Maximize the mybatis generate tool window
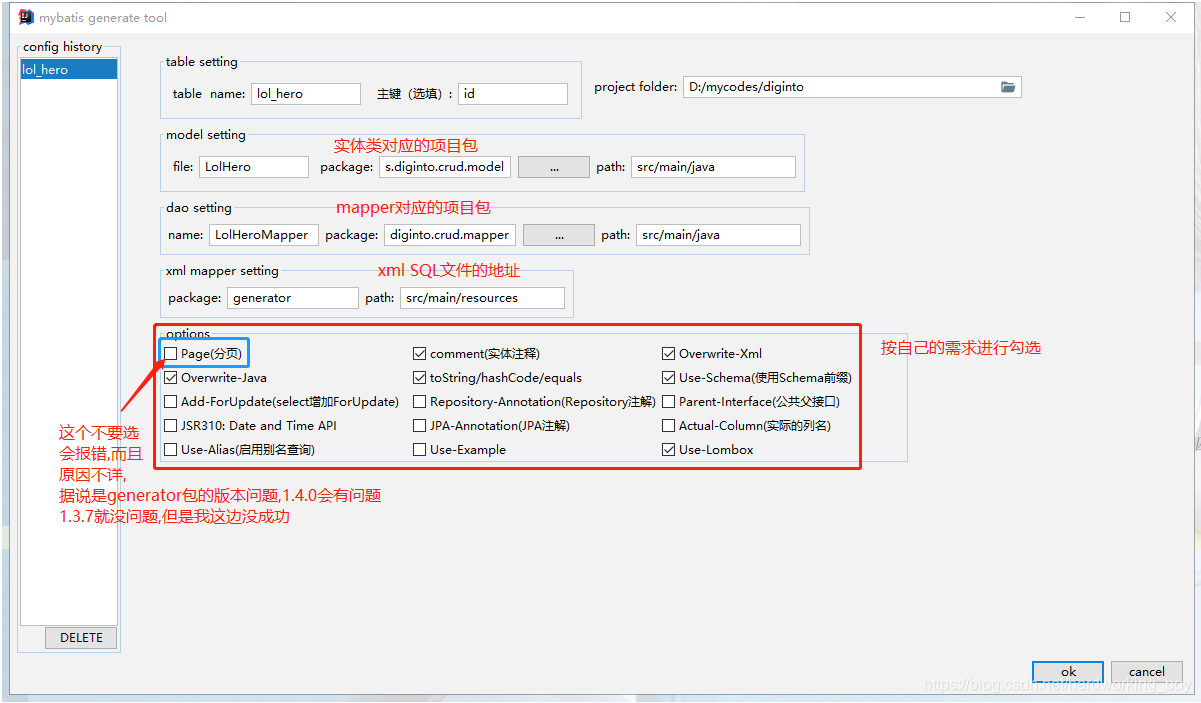 point(1125,17)
